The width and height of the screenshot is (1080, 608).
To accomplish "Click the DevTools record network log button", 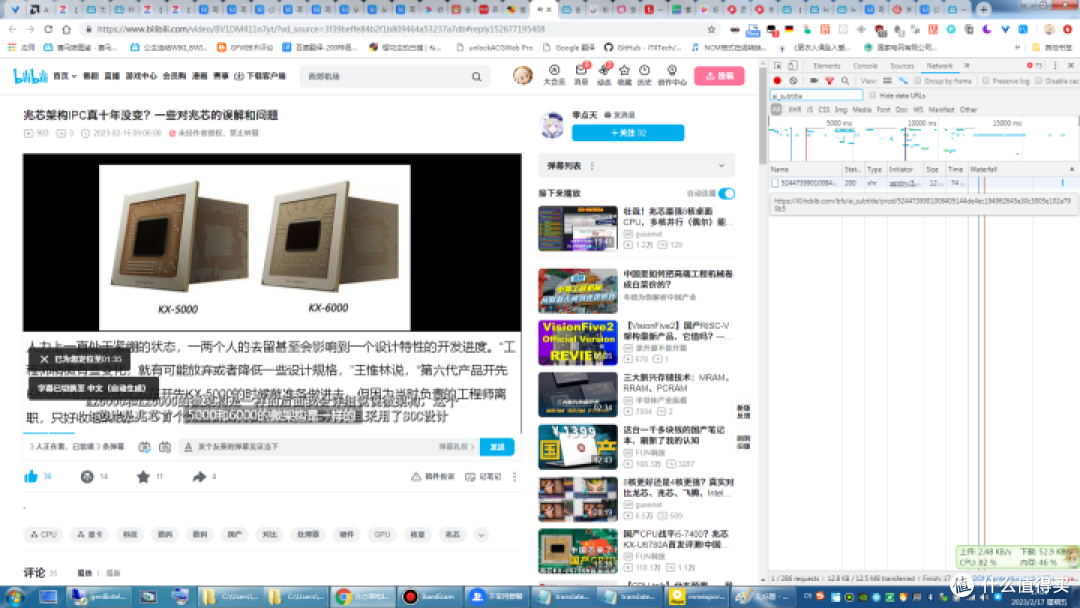I will (x=777, y=81).
